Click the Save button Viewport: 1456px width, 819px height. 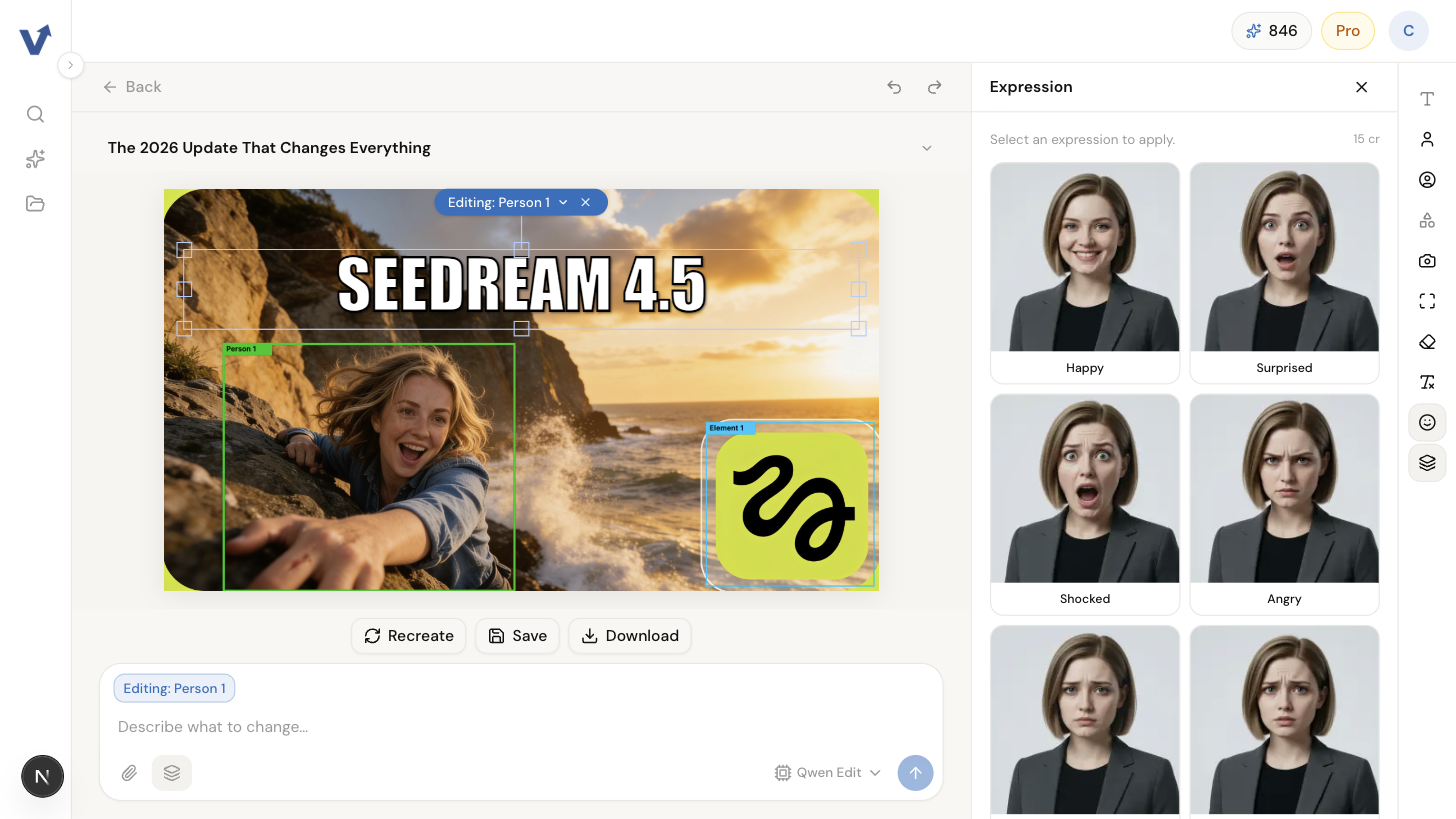517,636
